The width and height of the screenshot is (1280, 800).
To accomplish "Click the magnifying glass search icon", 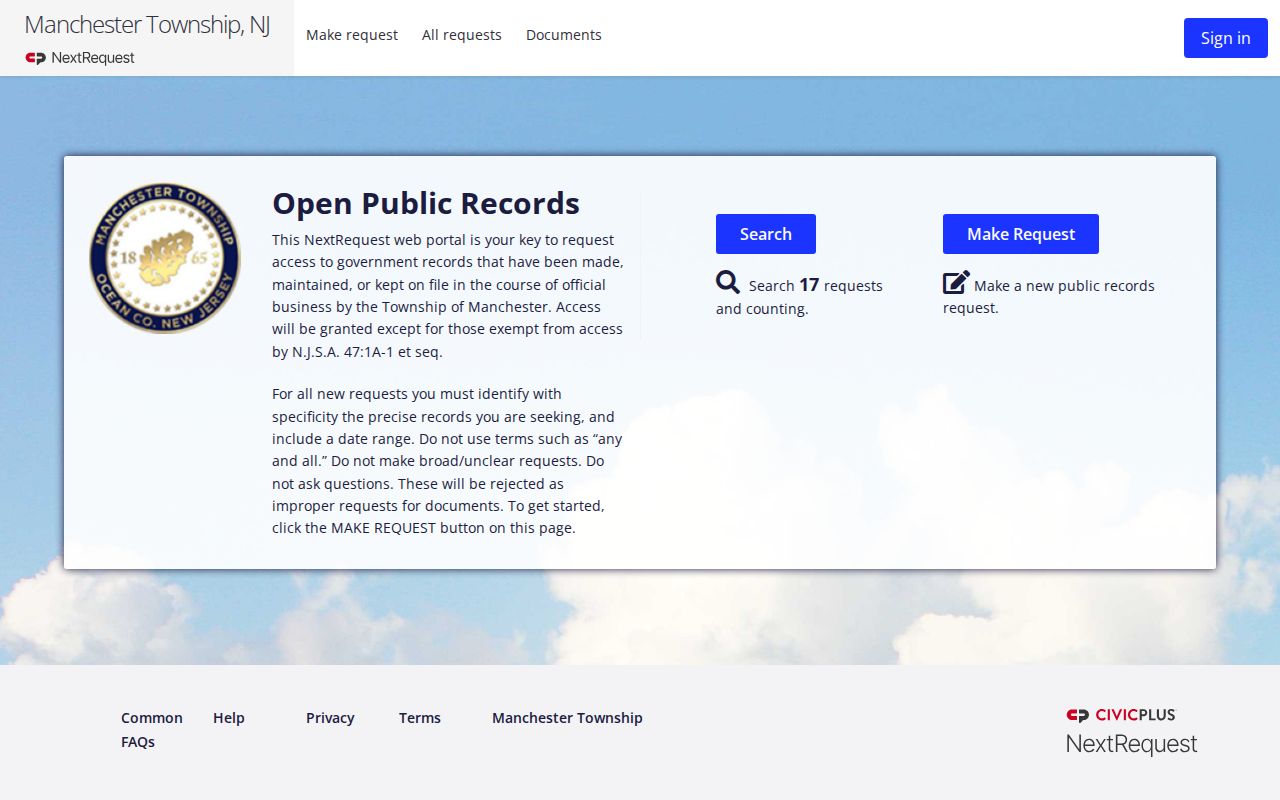I will [728, 282].
